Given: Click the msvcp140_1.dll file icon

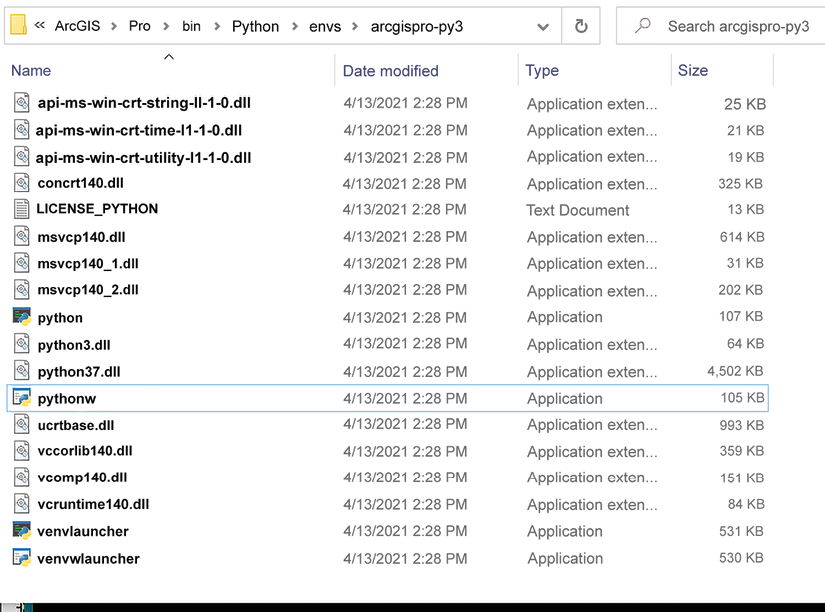Looking at the screenshot, I should tap(22, 263).
